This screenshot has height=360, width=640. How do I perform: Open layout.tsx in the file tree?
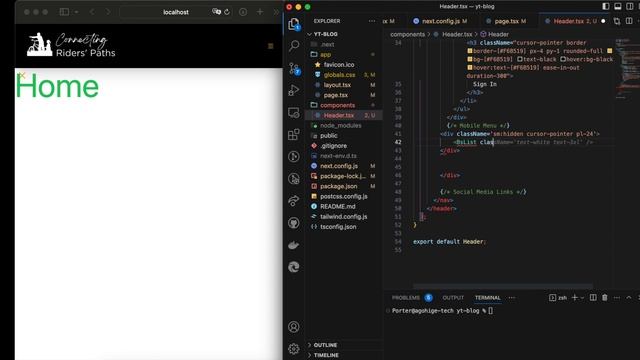[344, 85]
